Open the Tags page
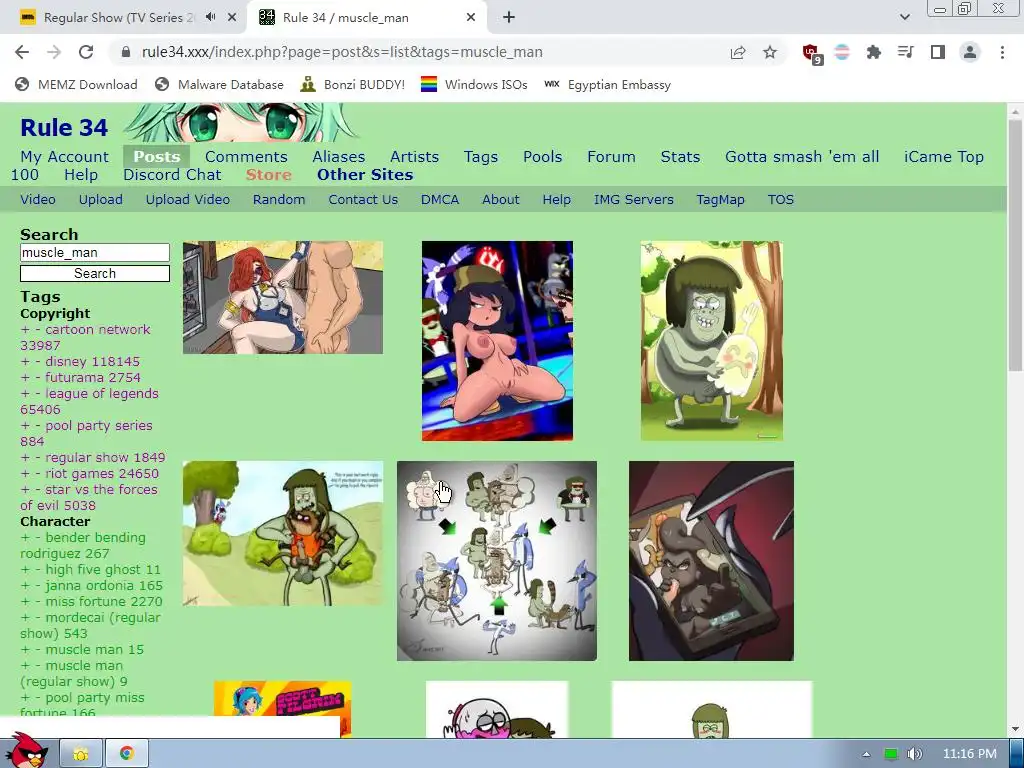The image size is (1024, 768). [x=481, y=157]
